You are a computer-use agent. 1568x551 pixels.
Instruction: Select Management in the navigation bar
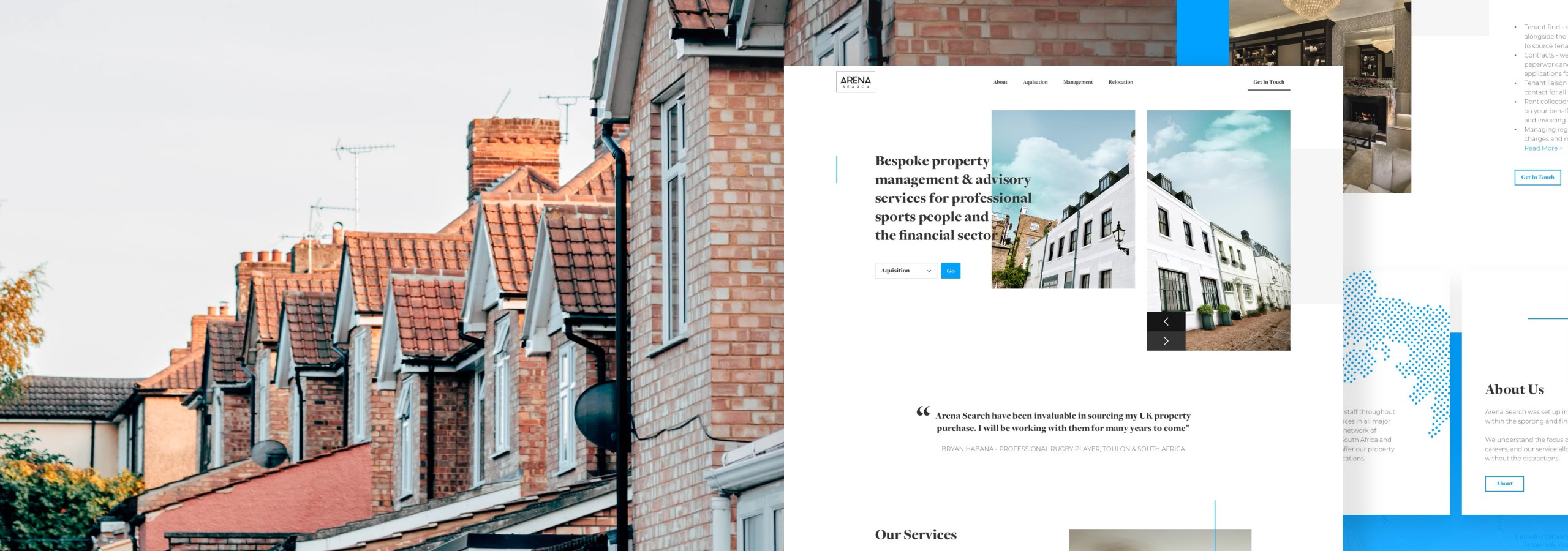pyautogui.click(x=1077, y=82)
